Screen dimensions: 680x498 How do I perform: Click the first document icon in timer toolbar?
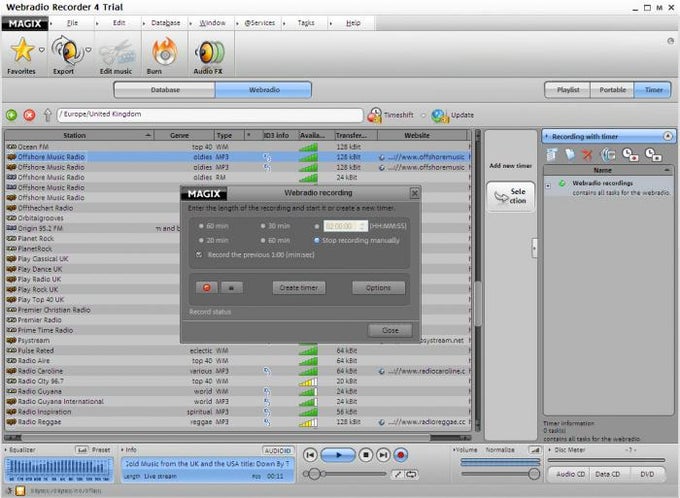click(551, 154)
